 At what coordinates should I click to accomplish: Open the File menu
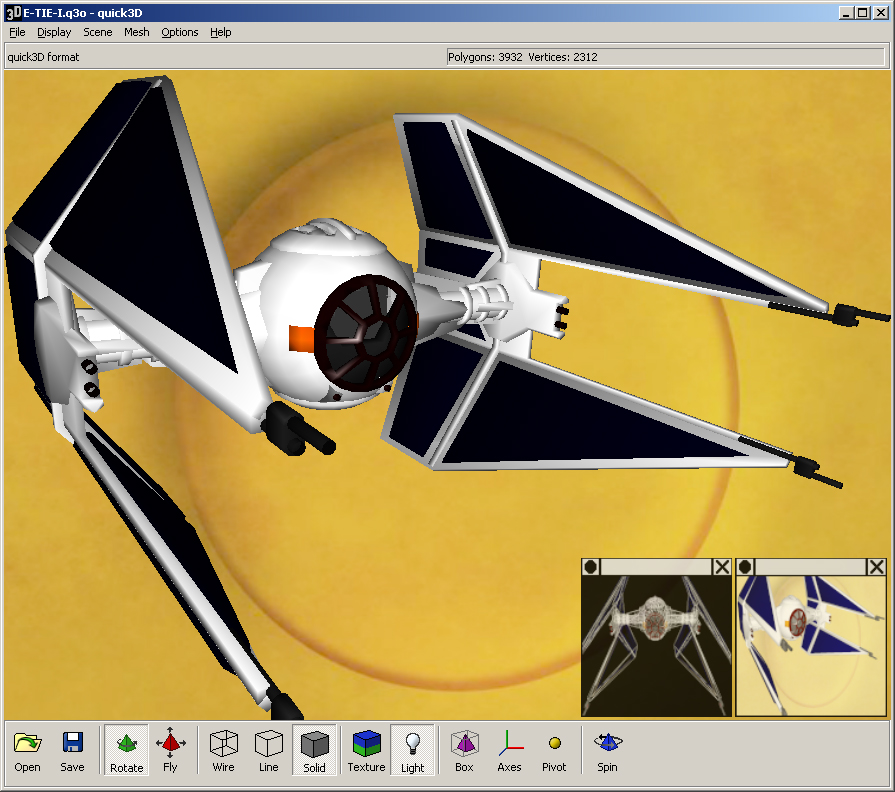(17, 32)
